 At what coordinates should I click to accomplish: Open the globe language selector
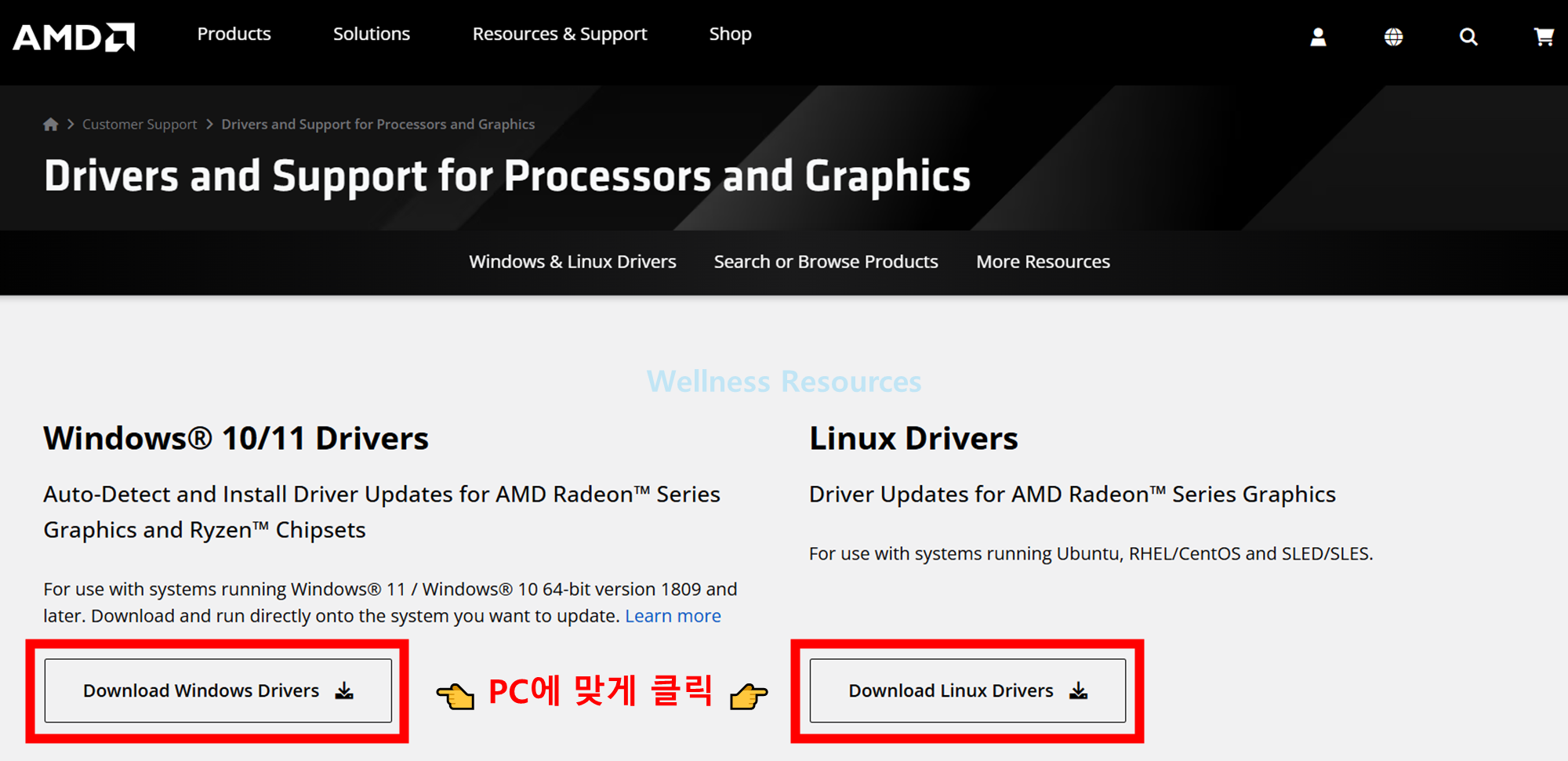(x=1393, y=37)
